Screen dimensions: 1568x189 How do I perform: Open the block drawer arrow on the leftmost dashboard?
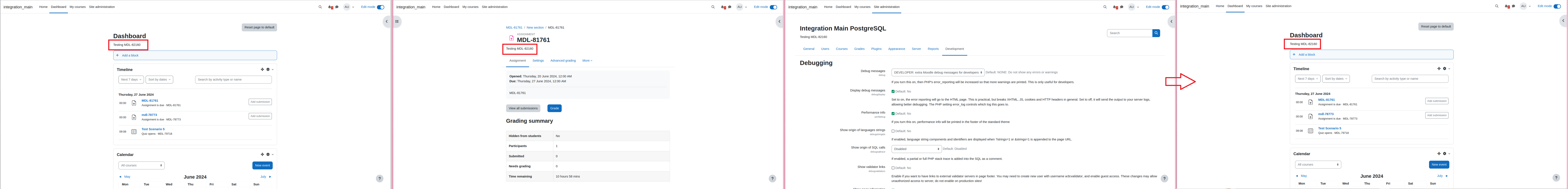coord(387,21)
